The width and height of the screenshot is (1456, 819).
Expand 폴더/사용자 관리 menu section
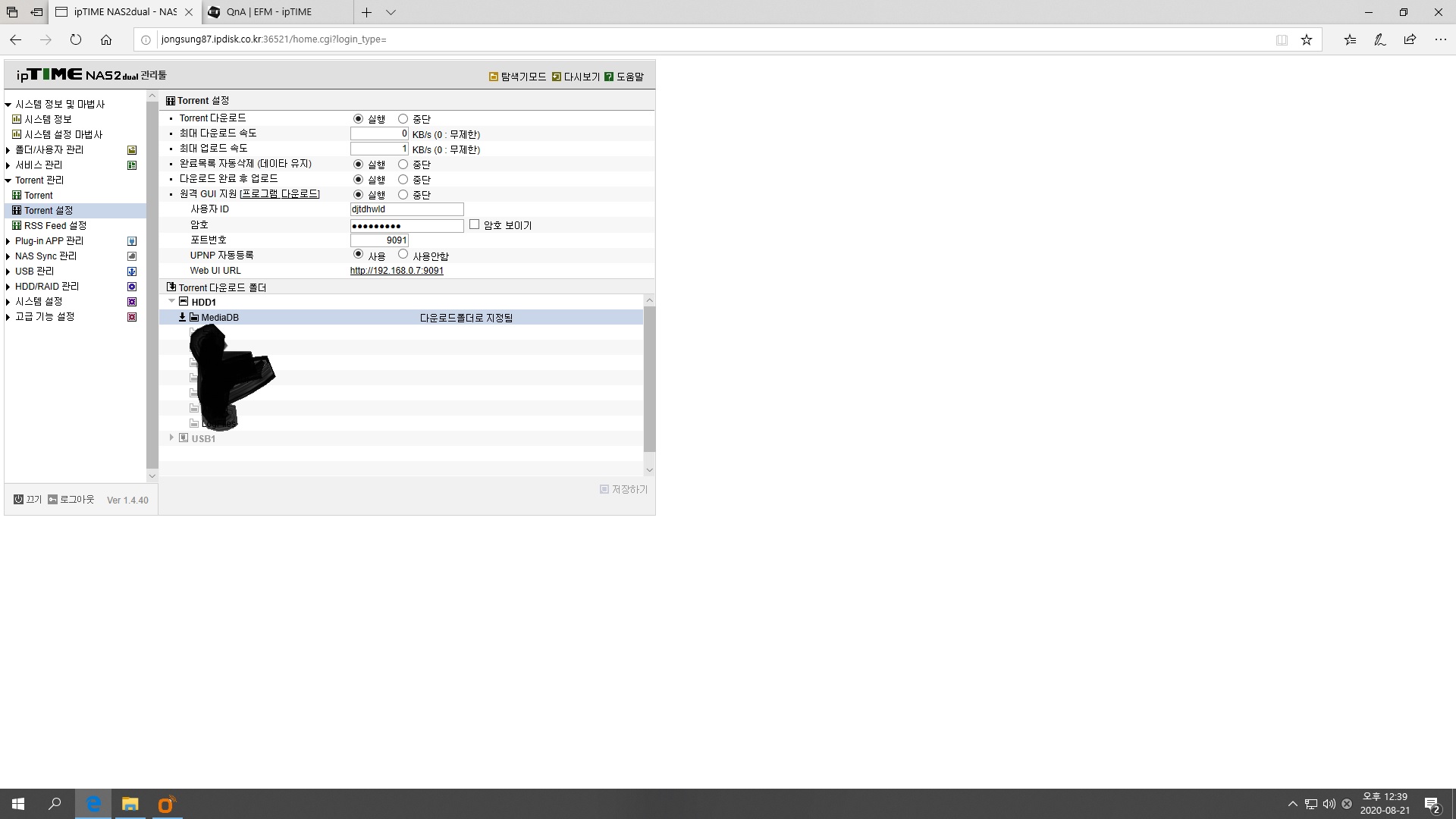point(8,150)
